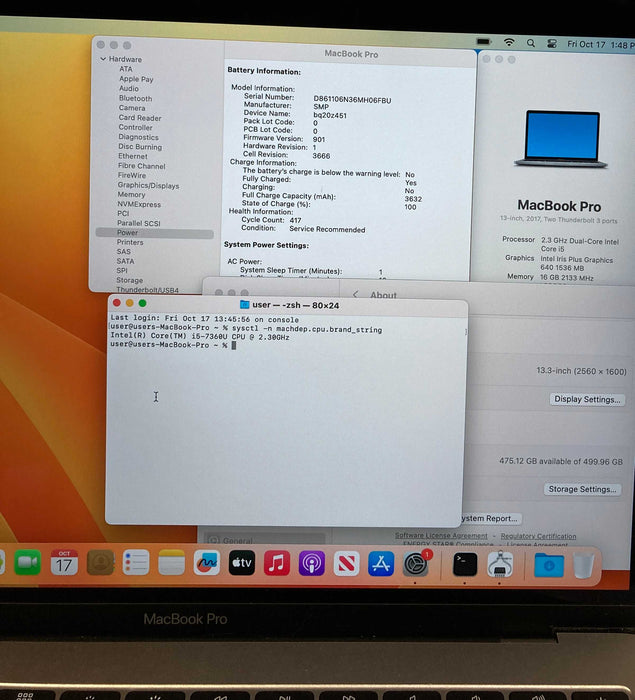Select Controller in hardware list

pos(135,127)
